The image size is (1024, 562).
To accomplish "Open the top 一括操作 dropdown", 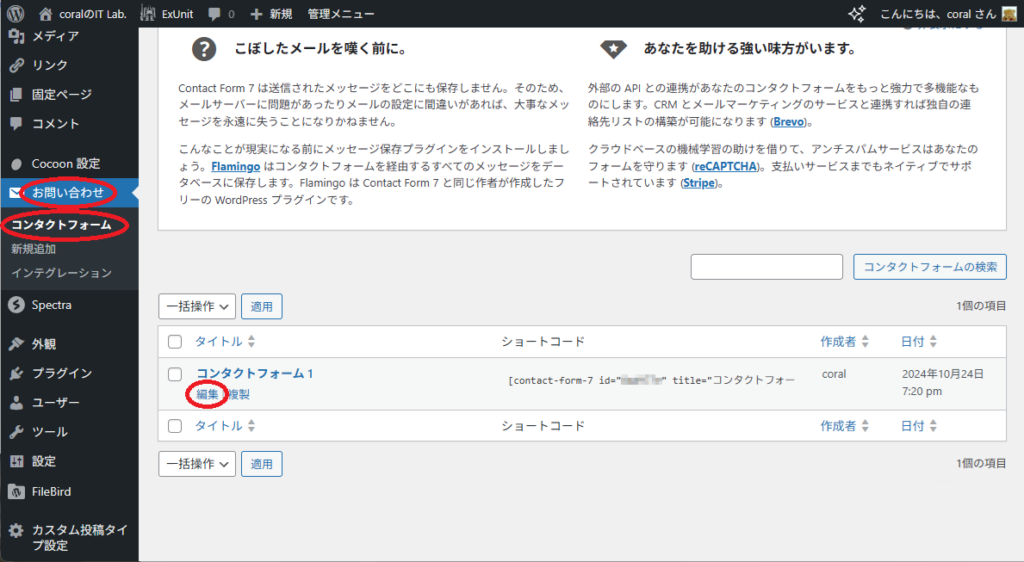I will pos(197,306).
